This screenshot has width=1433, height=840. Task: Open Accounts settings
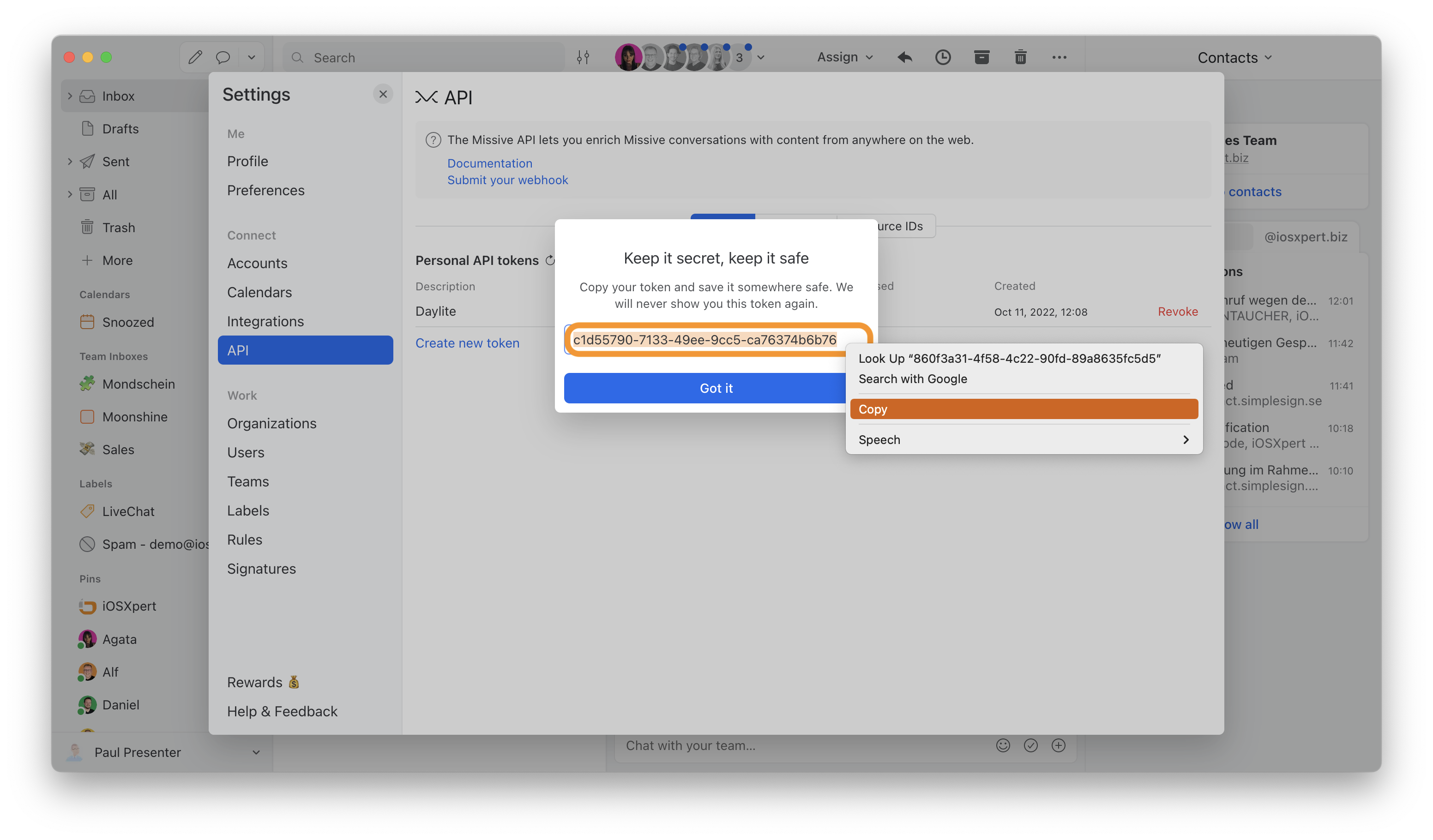(257, 263)
